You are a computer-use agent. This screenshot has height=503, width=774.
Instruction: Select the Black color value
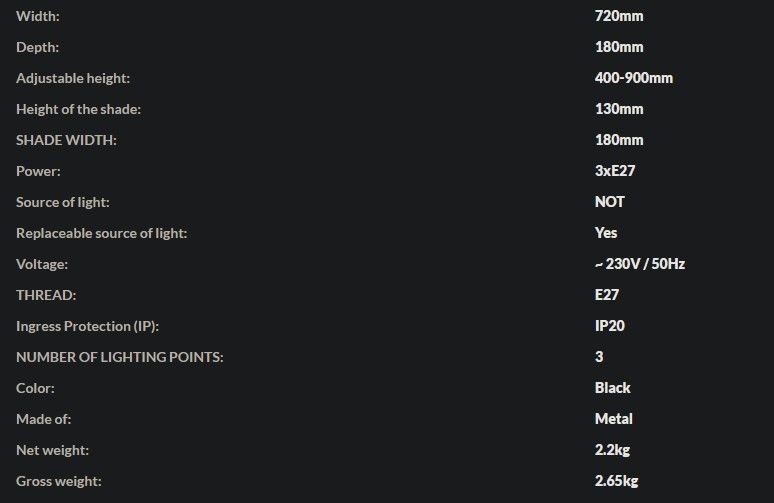[613, 388]
